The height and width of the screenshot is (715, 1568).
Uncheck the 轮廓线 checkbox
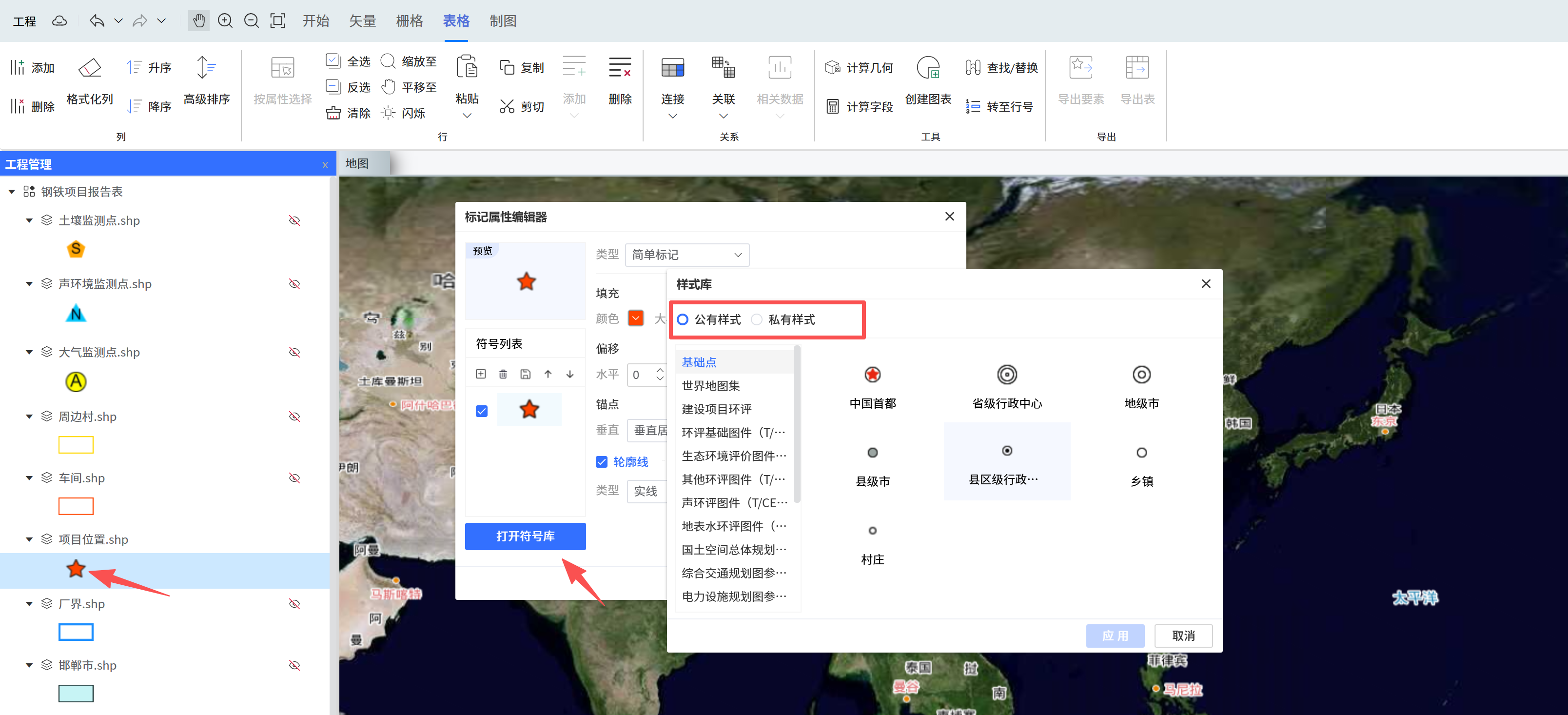[x=601, y=462]
